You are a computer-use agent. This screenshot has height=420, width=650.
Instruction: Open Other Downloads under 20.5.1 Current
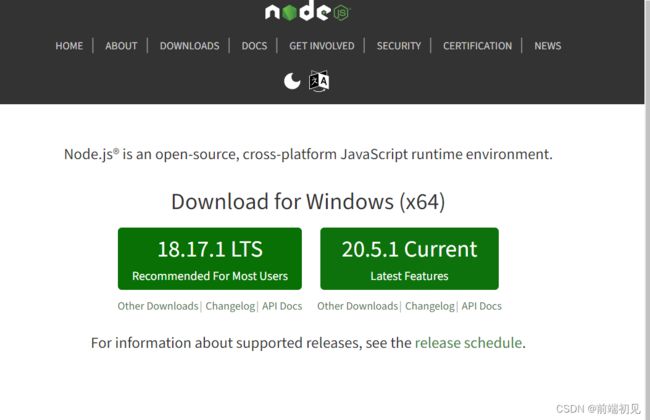[x=357, y=306]
